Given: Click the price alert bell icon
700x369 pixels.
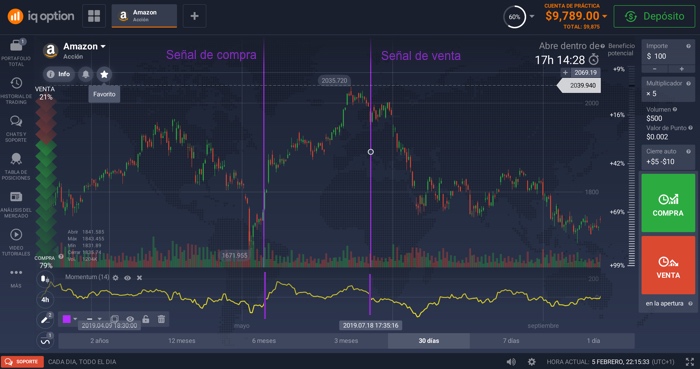Looking at the screenshot, I should click(85, 74).
